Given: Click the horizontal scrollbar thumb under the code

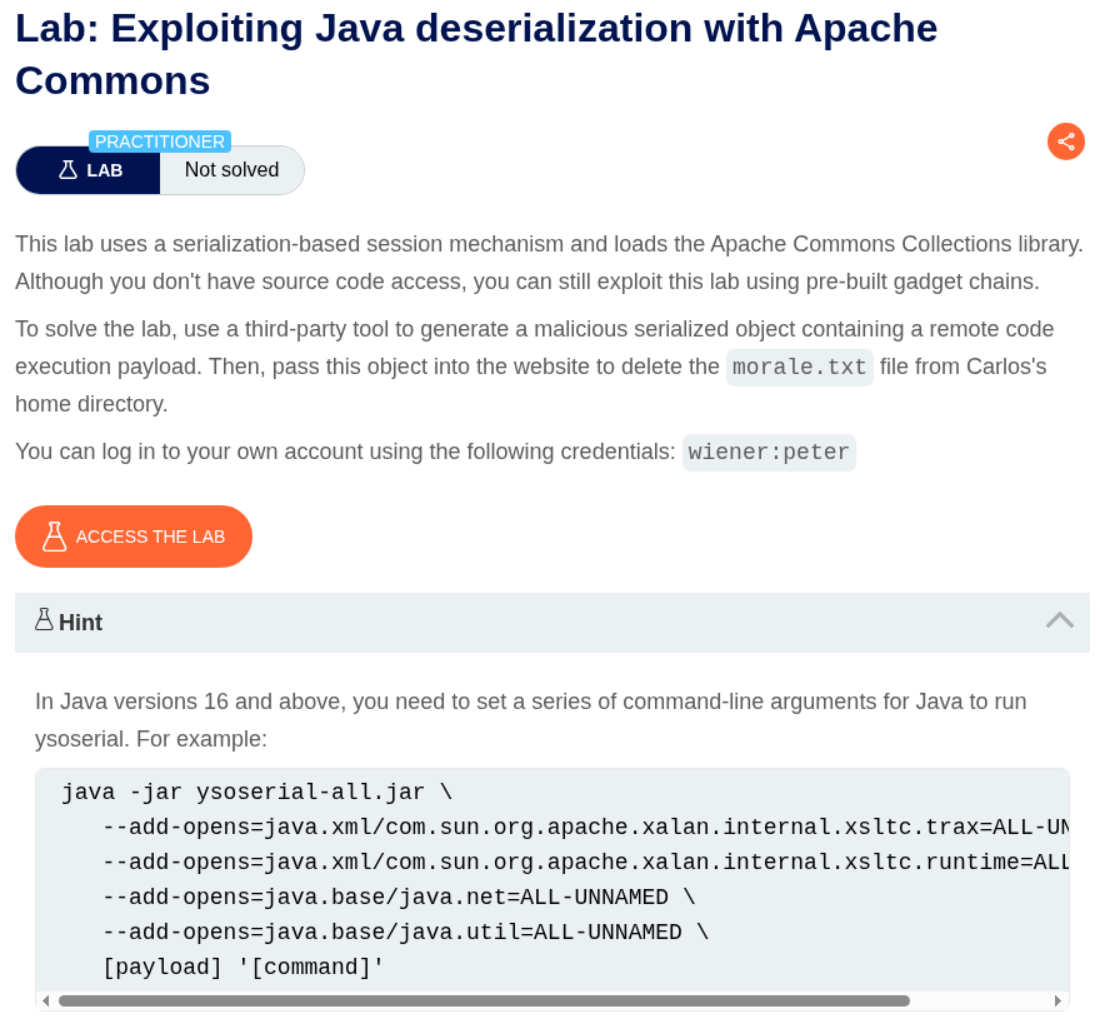Looking at the screenshot, I should coord(484,1000).
